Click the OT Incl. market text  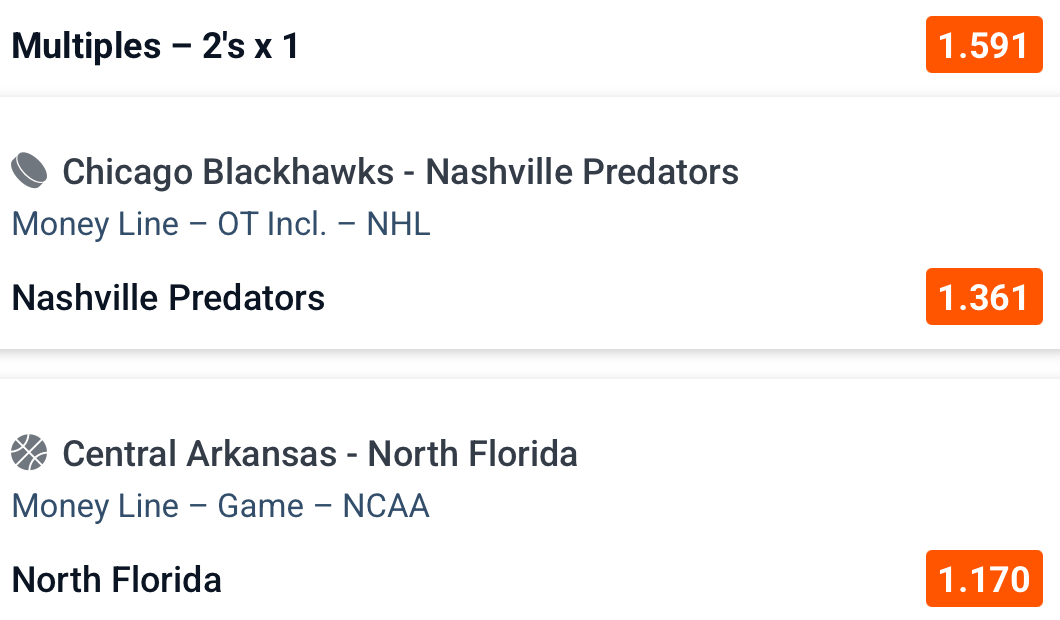point(272,224)
